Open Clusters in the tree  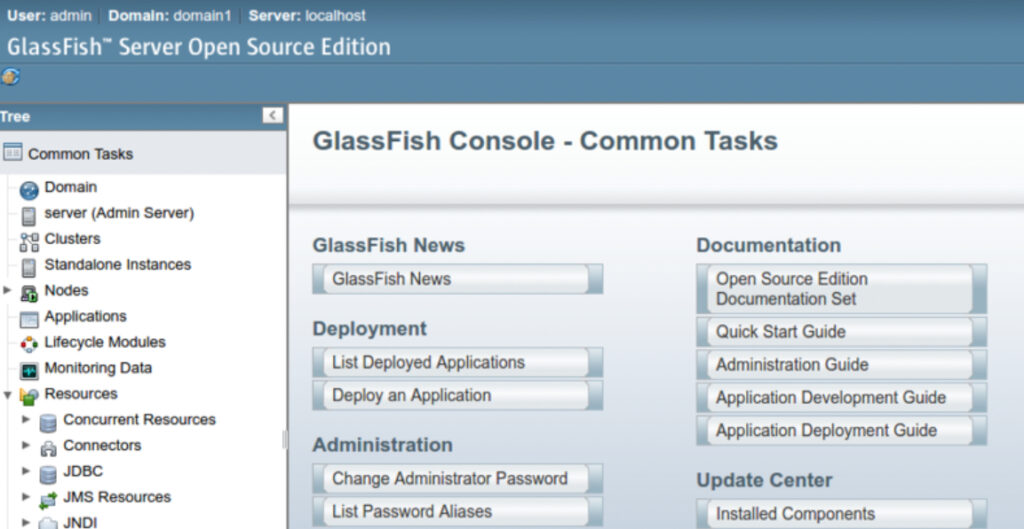tap(72, 238)
